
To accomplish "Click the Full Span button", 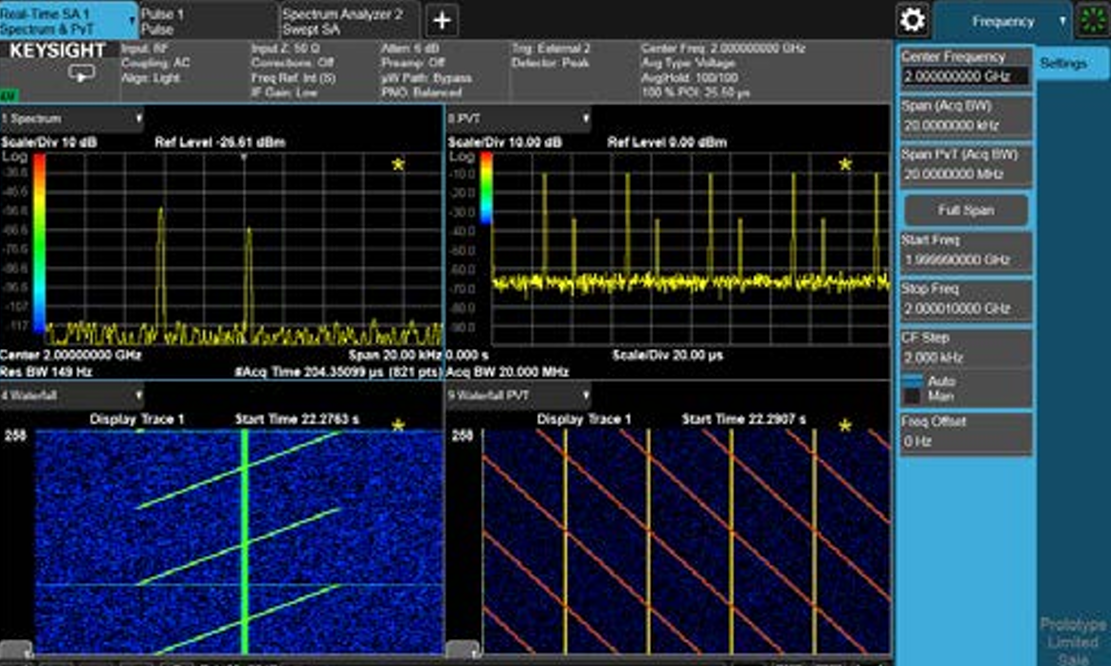I will pos(966,210).
